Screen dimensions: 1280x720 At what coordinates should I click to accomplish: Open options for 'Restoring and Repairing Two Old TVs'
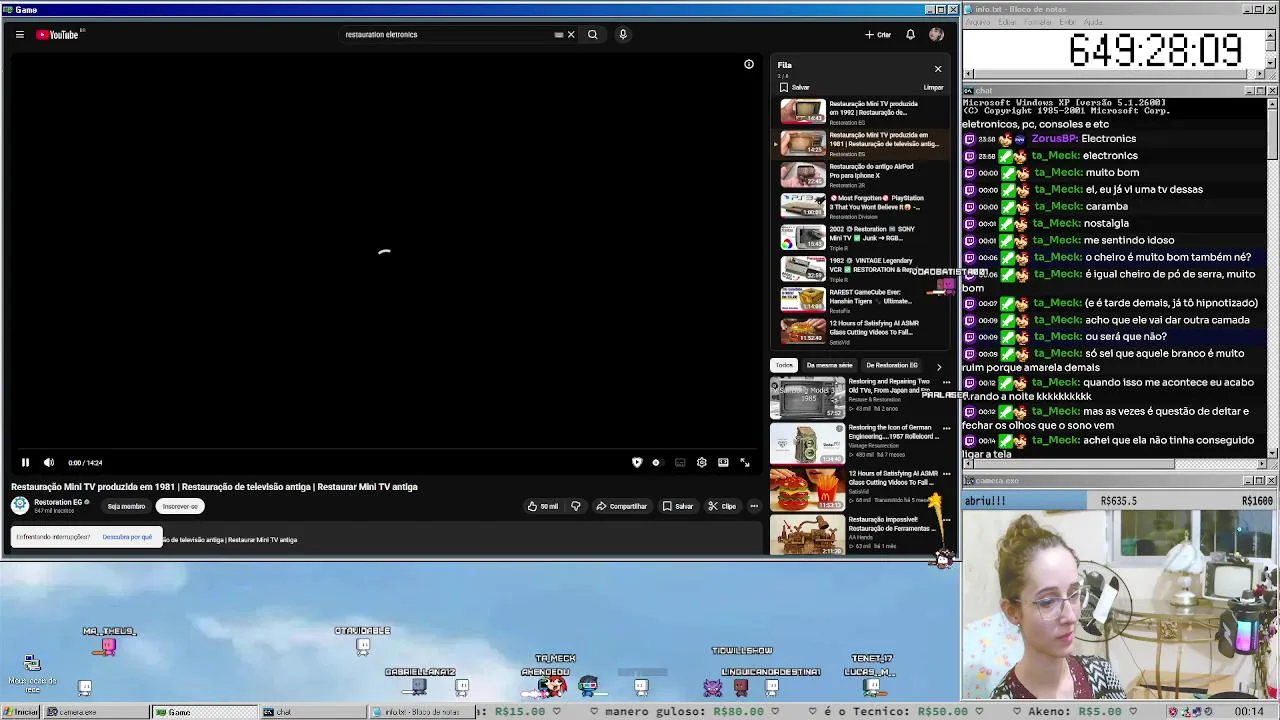(946, 383)
